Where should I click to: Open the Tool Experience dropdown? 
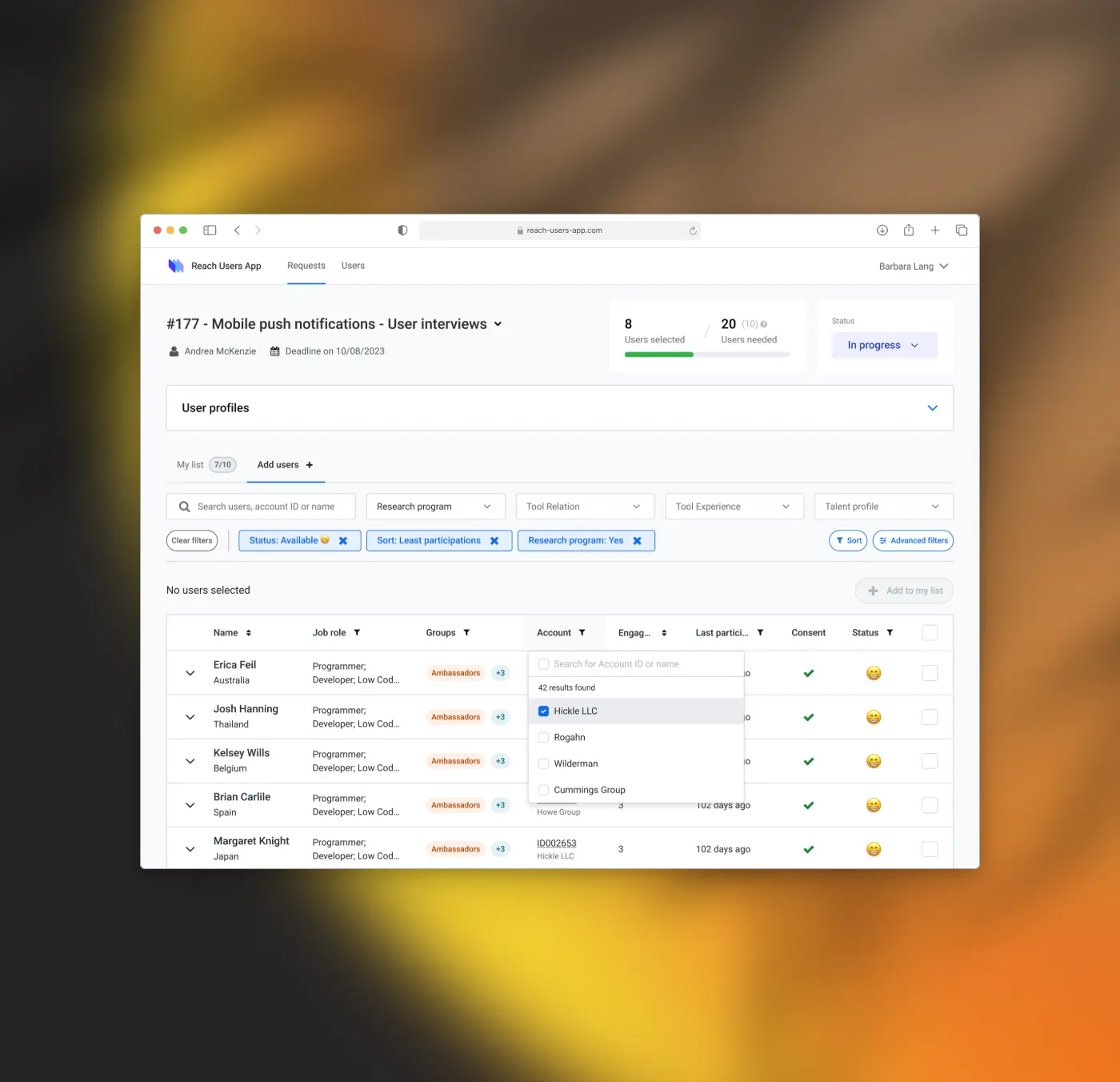coord(734,507)
